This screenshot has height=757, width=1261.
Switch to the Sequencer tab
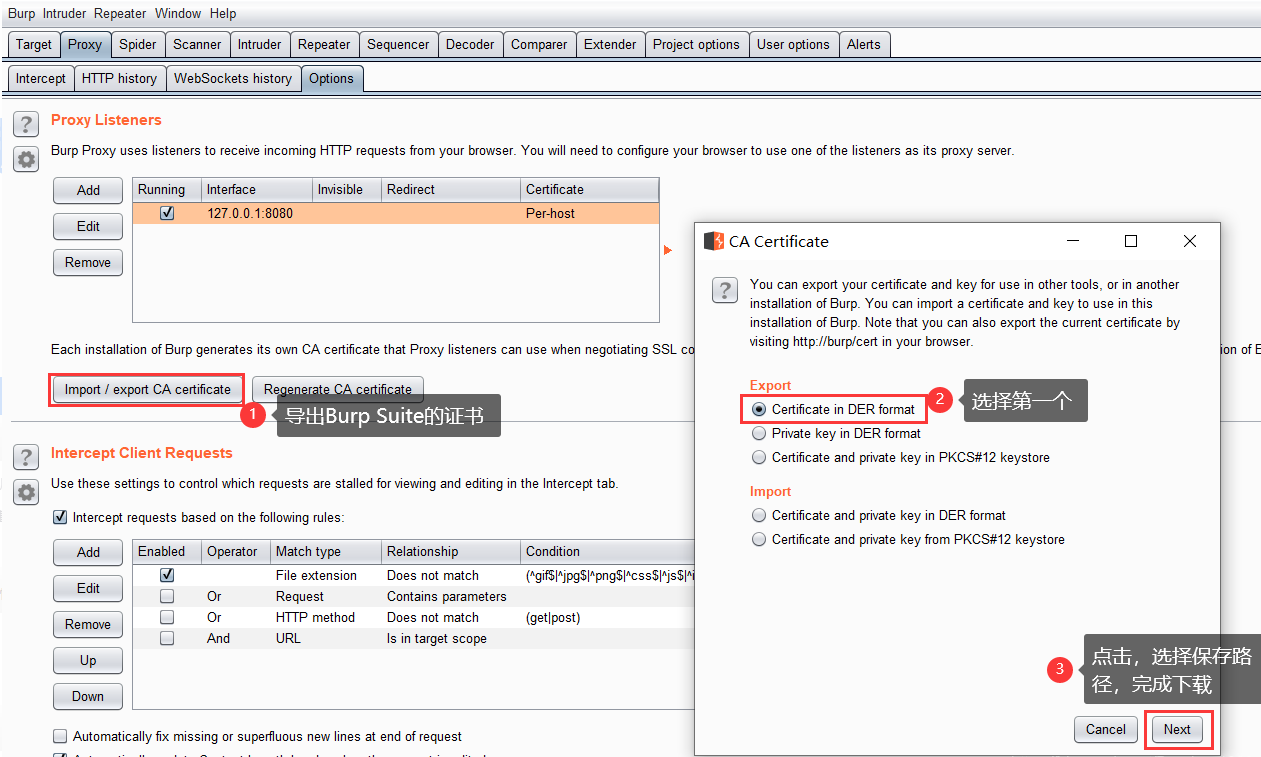[x=398, y=44]
